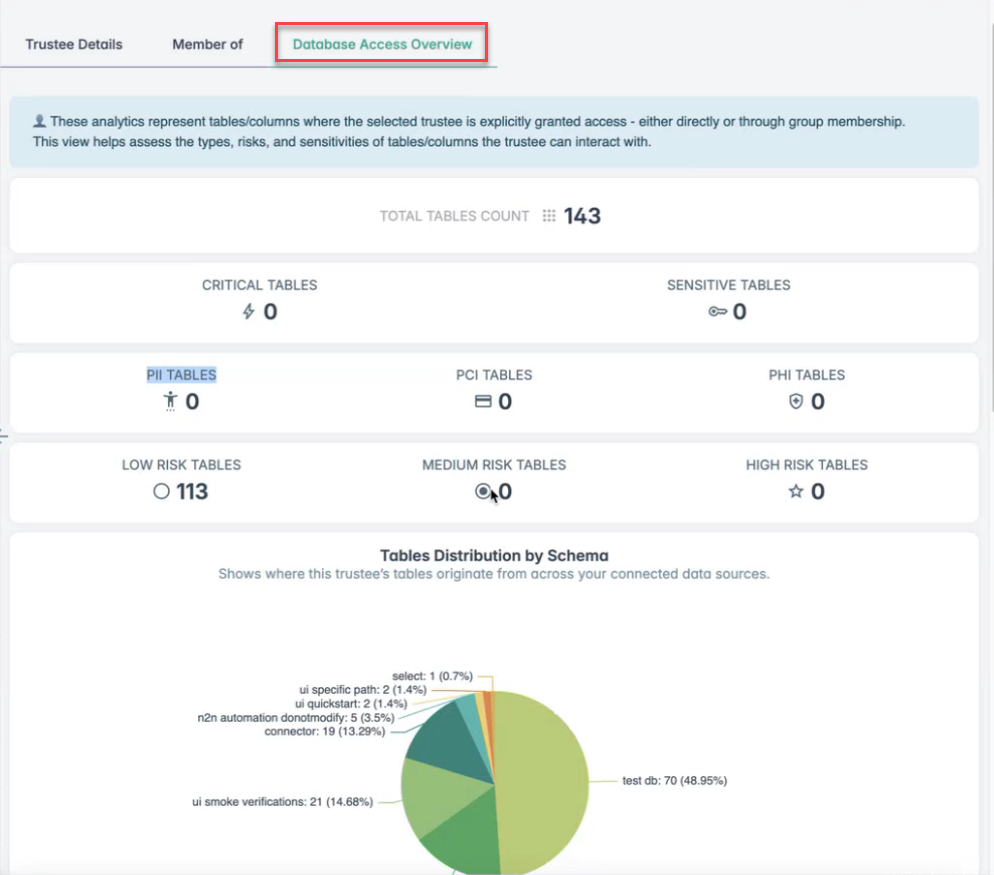Viewport: 994px width, 875px height.
Task: Click the Tables Distribution by Schema title
Action: 494,555
